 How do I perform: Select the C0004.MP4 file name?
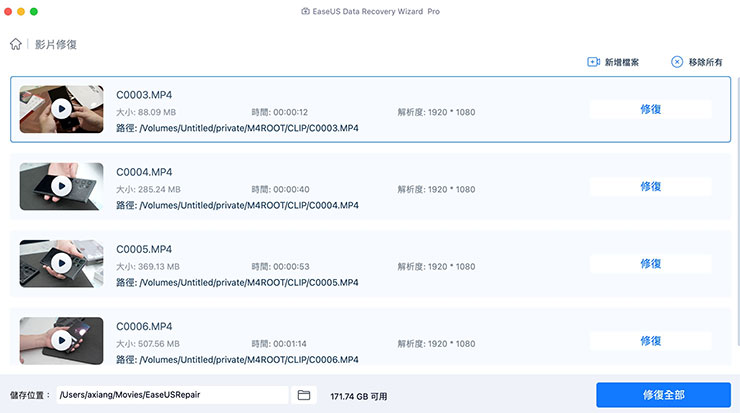pos(144,172)
